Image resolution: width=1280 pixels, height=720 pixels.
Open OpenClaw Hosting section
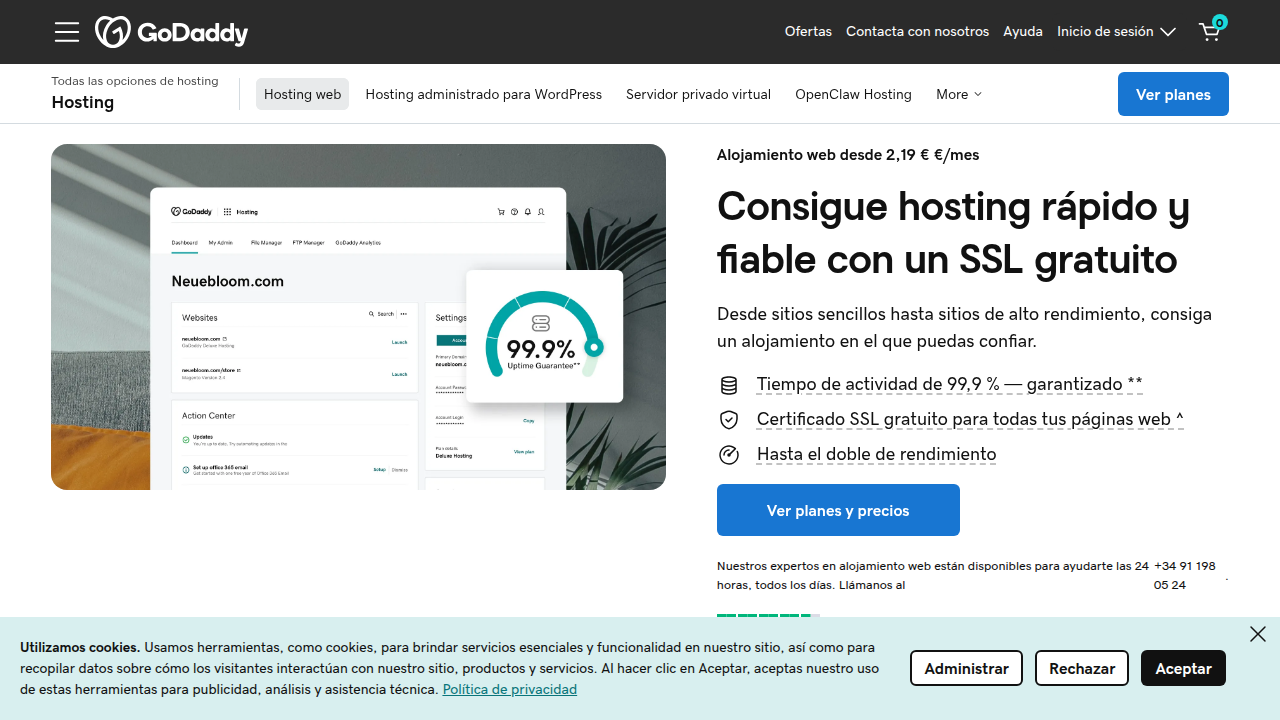pyautogui.click(x=853, y=94)
